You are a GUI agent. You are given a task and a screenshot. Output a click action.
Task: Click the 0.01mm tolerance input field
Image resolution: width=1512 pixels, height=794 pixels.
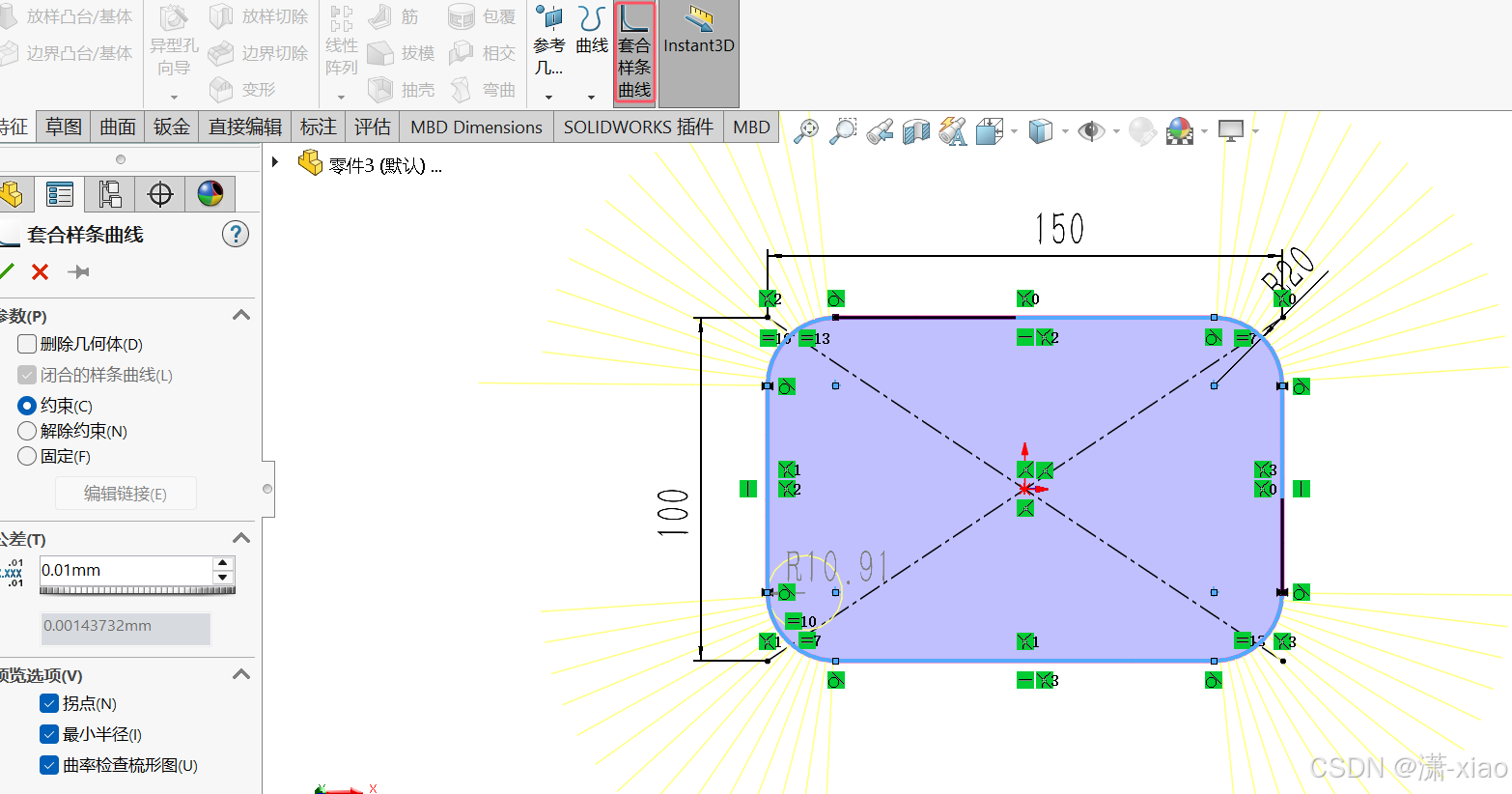pyautogui.click(x=126, y=570)
